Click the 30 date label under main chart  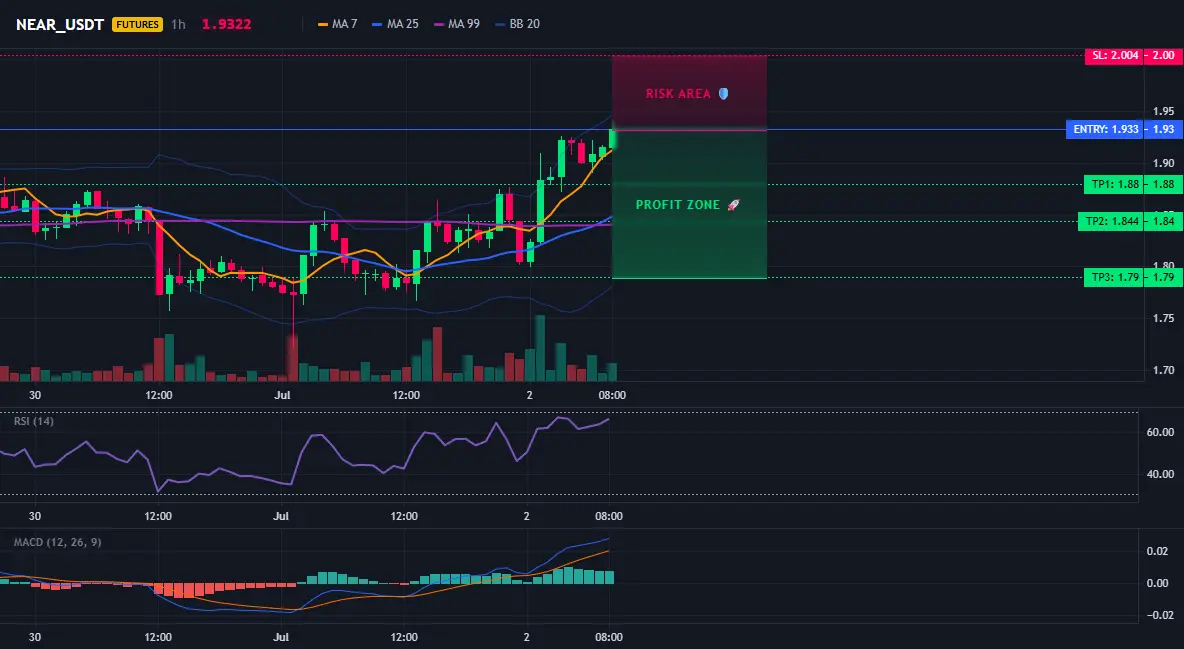pyautogui.click(x=35, y=395)
